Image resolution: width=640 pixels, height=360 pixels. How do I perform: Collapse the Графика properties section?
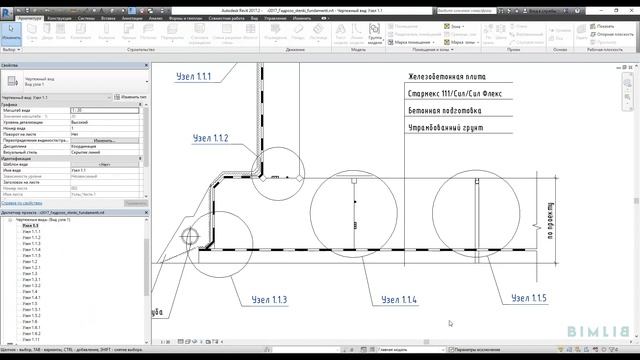coord(140,104)
